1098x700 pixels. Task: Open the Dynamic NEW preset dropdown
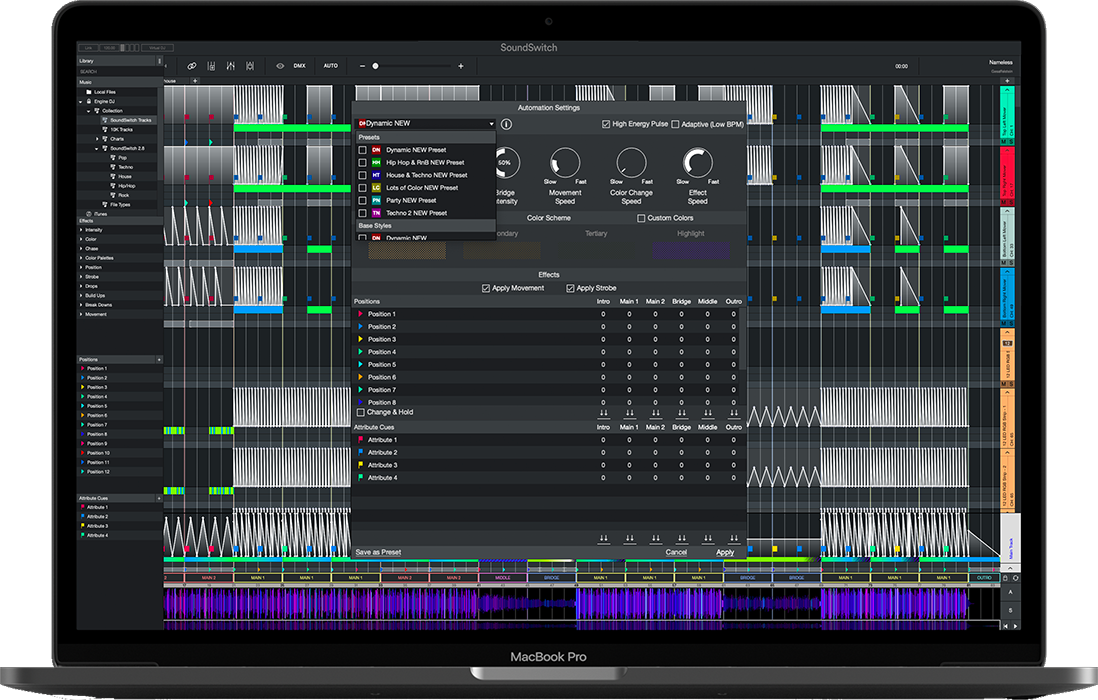click(426, 123)
